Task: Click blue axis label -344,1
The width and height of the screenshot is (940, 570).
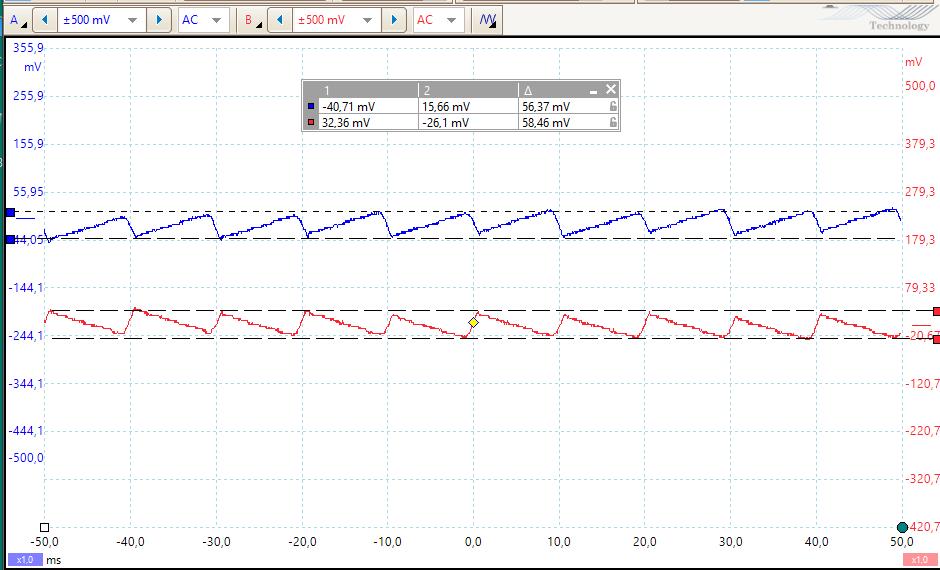Action: [26, 383]
